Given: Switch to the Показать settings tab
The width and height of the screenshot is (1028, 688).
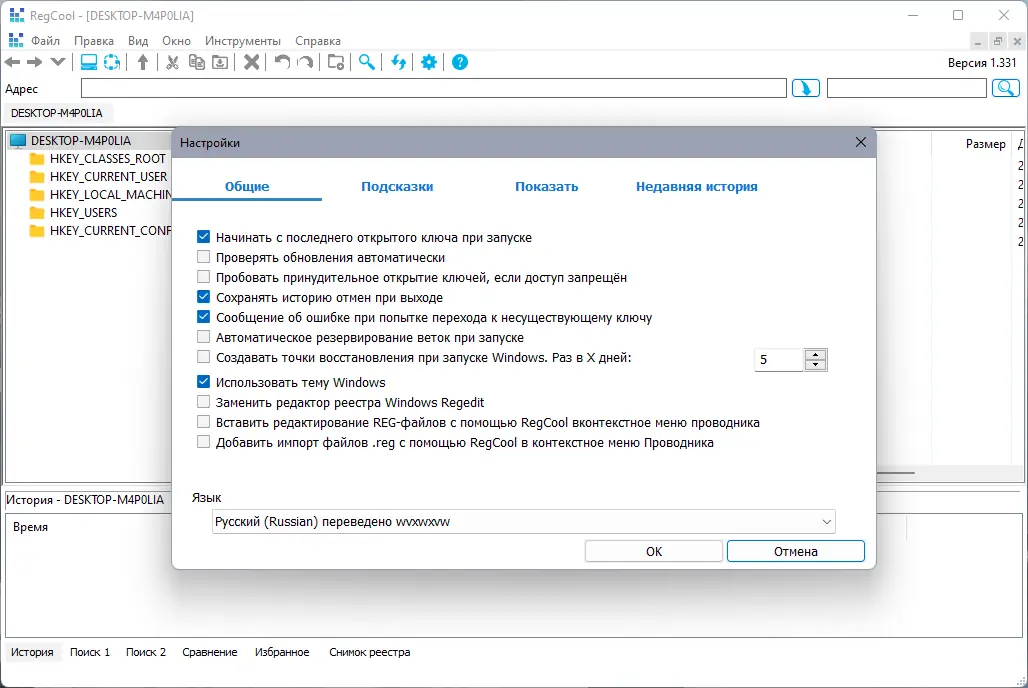Looking at the screenshot, I should pyautogui.click(x=547, y=186).
